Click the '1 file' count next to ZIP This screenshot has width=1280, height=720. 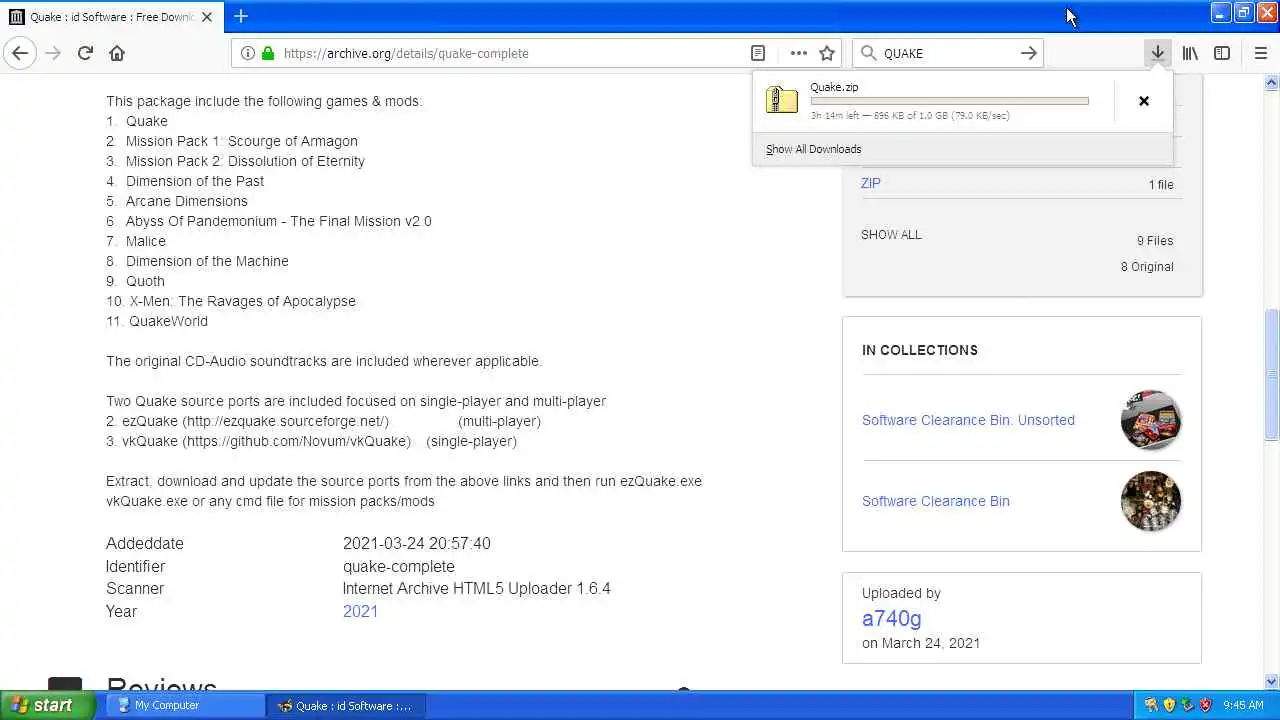[1161, 185]
